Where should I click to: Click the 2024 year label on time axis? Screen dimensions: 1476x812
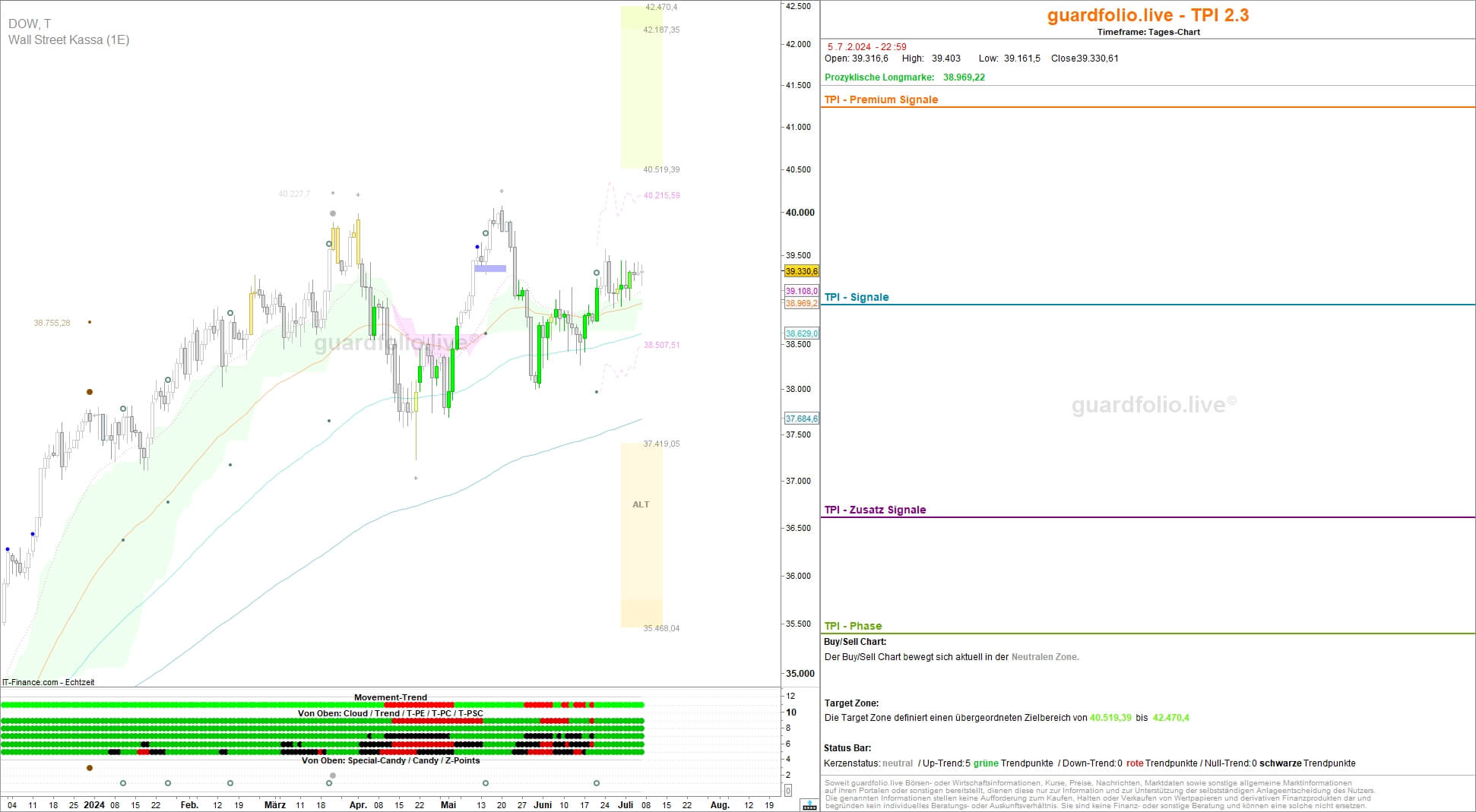(94, 804)
